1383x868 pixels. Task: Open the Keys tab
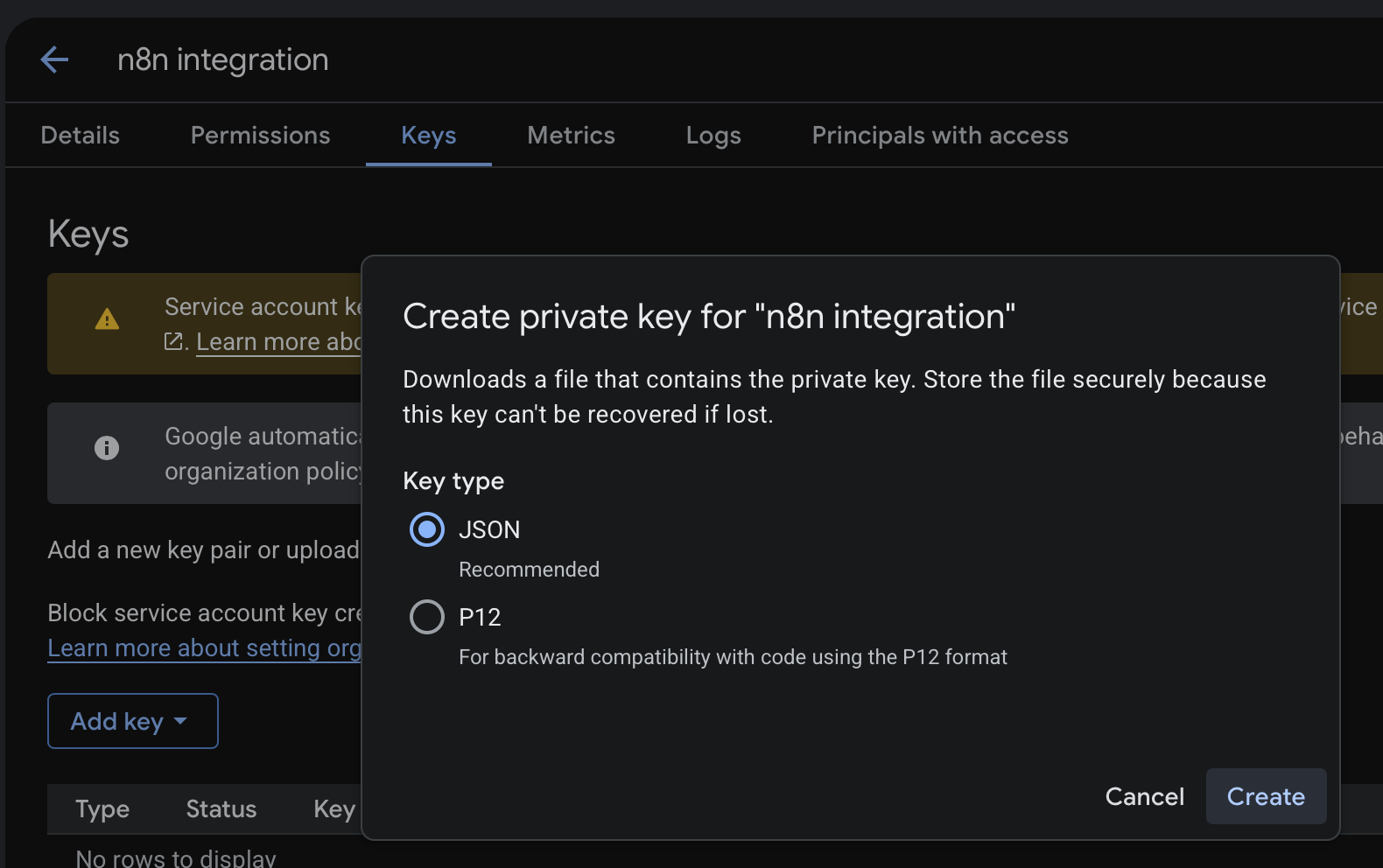pos(429,136)
